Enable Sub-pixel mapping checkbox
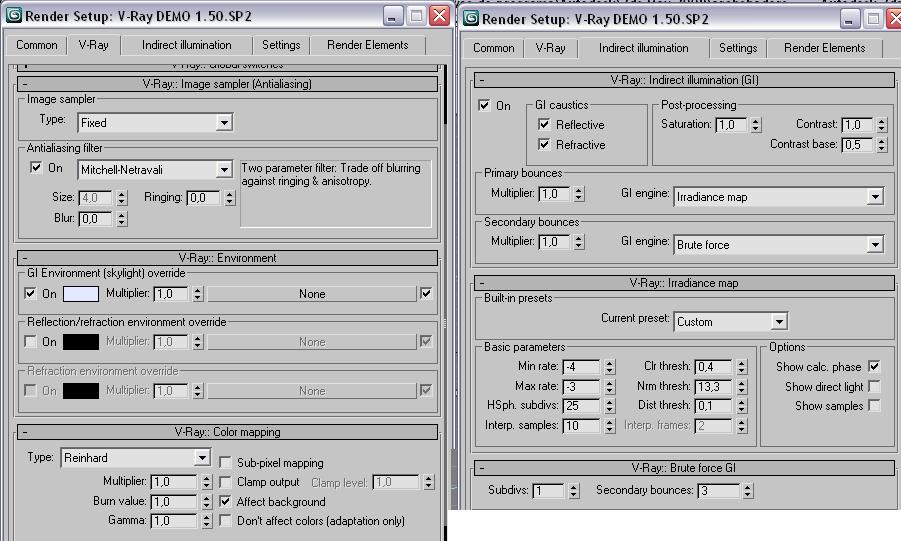The height and width of the screenshot is (541, 901). (226, 462)
